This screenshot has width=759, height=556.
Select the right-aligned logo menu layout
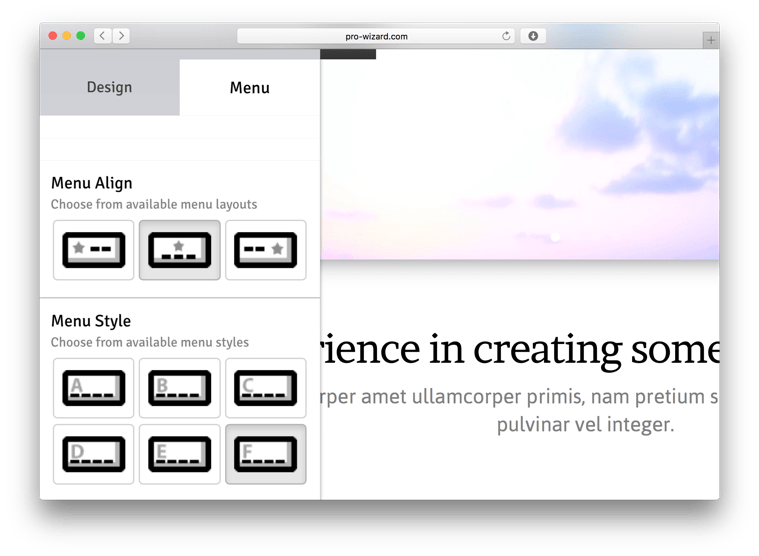tap(266, 250)
